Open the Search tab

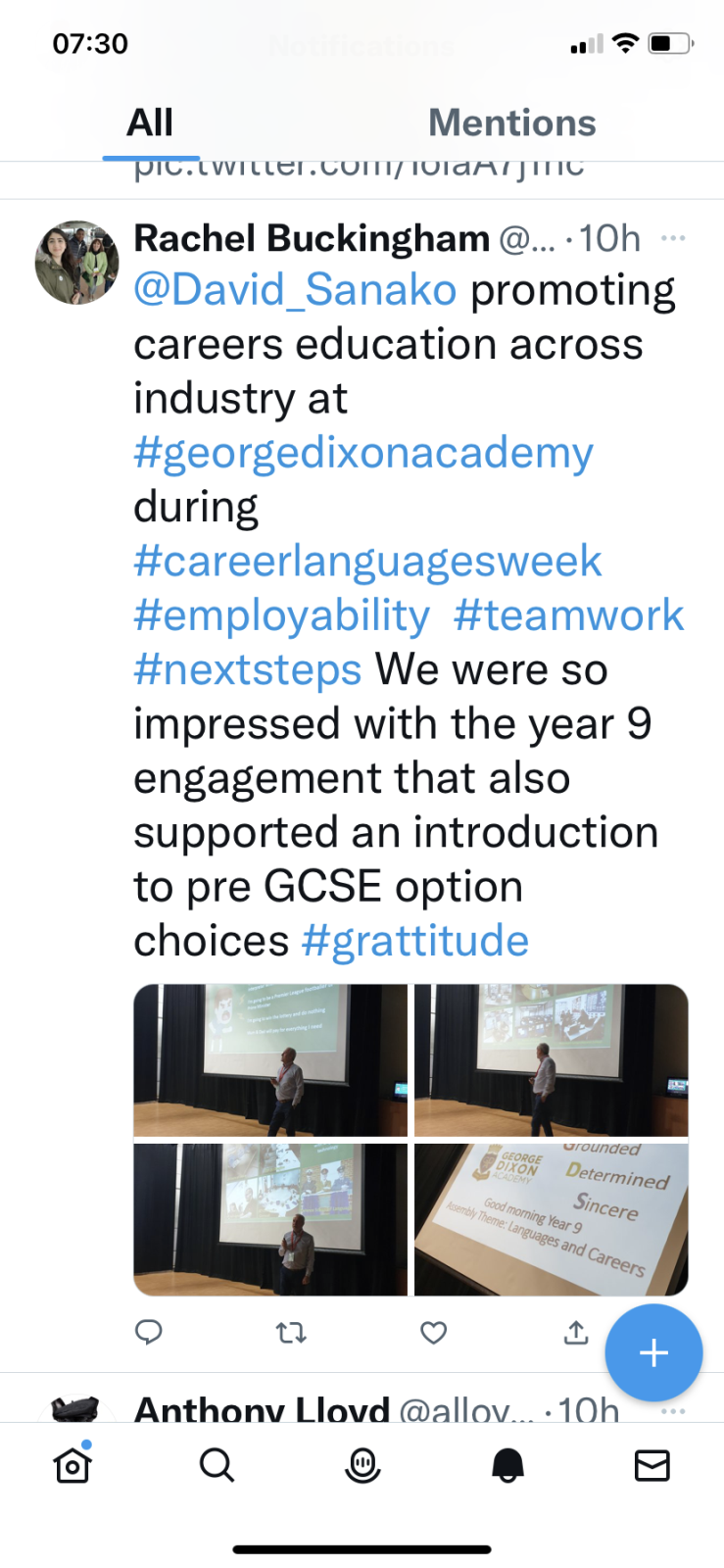(x=217, y=1465)
